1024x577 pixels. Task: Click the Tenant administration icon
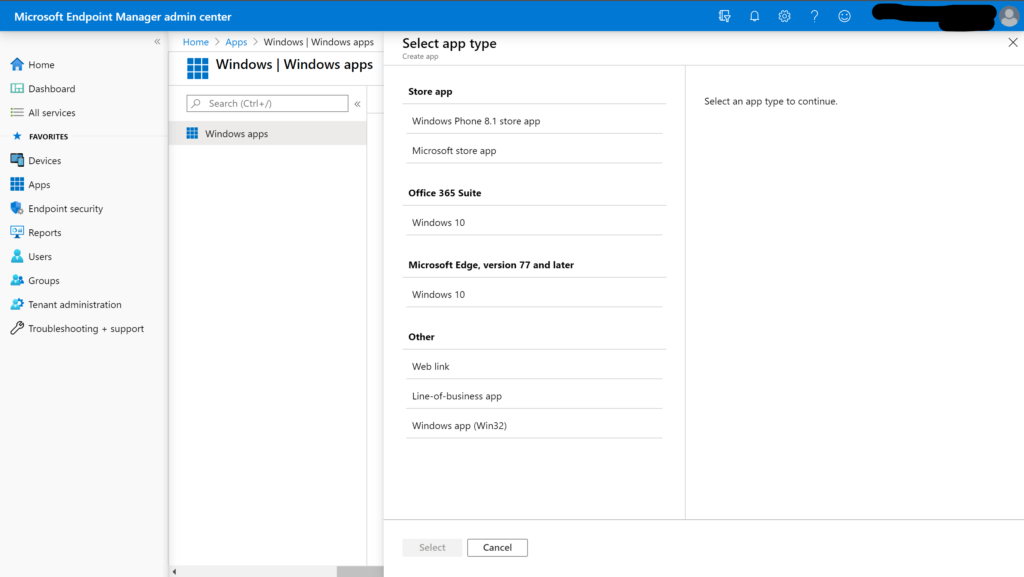click(17, 304)
